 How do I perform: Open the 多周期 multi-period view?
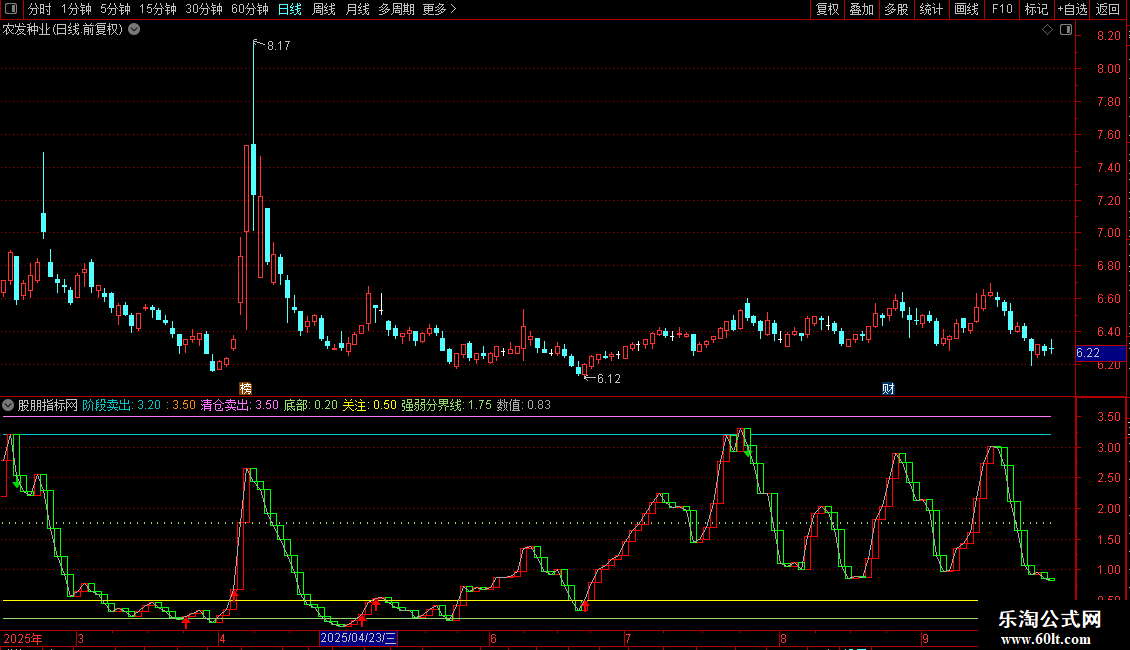[x=396, y=9]
